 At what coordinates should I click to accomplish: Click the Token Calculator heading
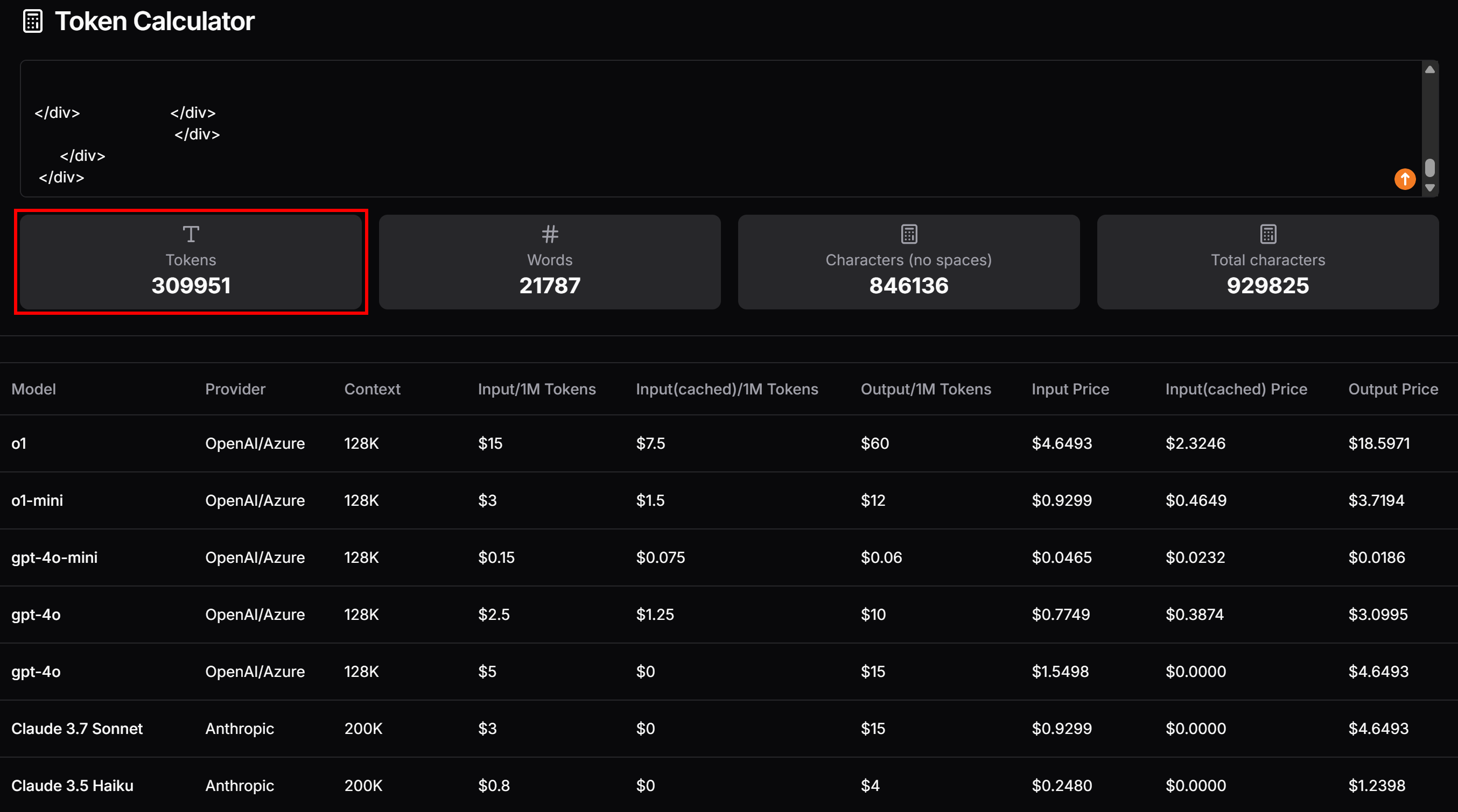[x=155, y=22]
